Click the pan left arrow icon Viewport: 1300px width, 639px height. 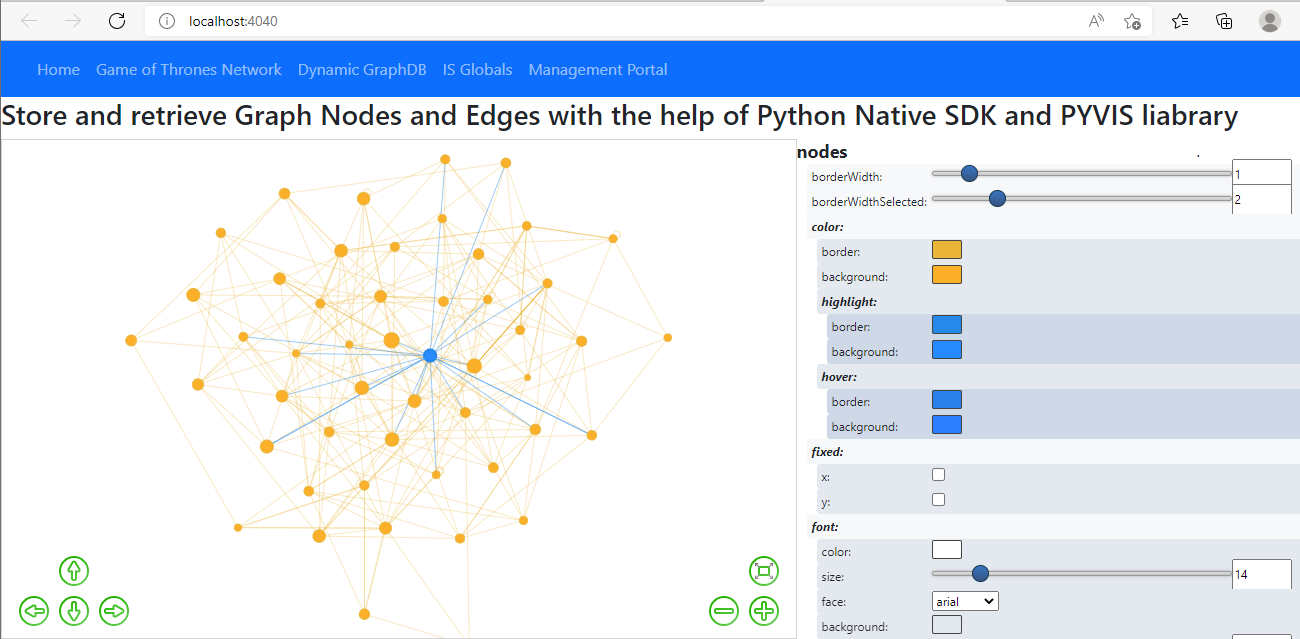click(34, 610)
